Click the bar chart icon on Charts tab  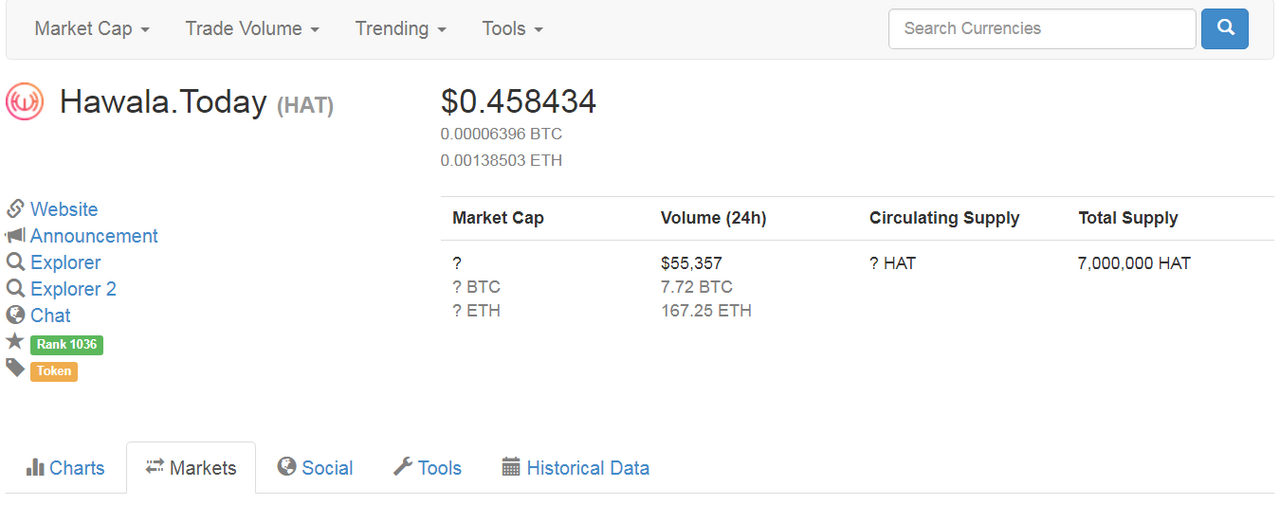pos(35,467)
